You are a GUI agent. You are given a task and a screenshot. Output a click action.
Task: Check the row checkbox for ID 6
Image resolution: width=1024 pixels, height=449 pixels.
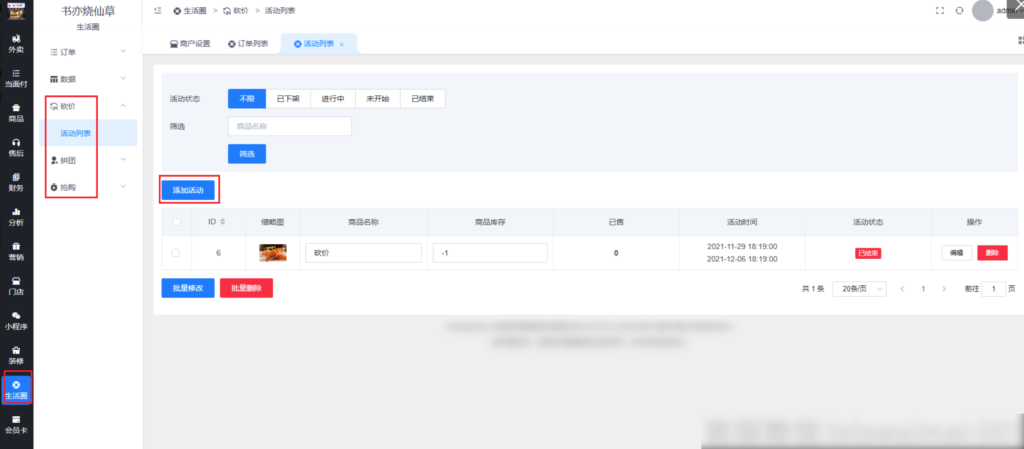[176, 253]
